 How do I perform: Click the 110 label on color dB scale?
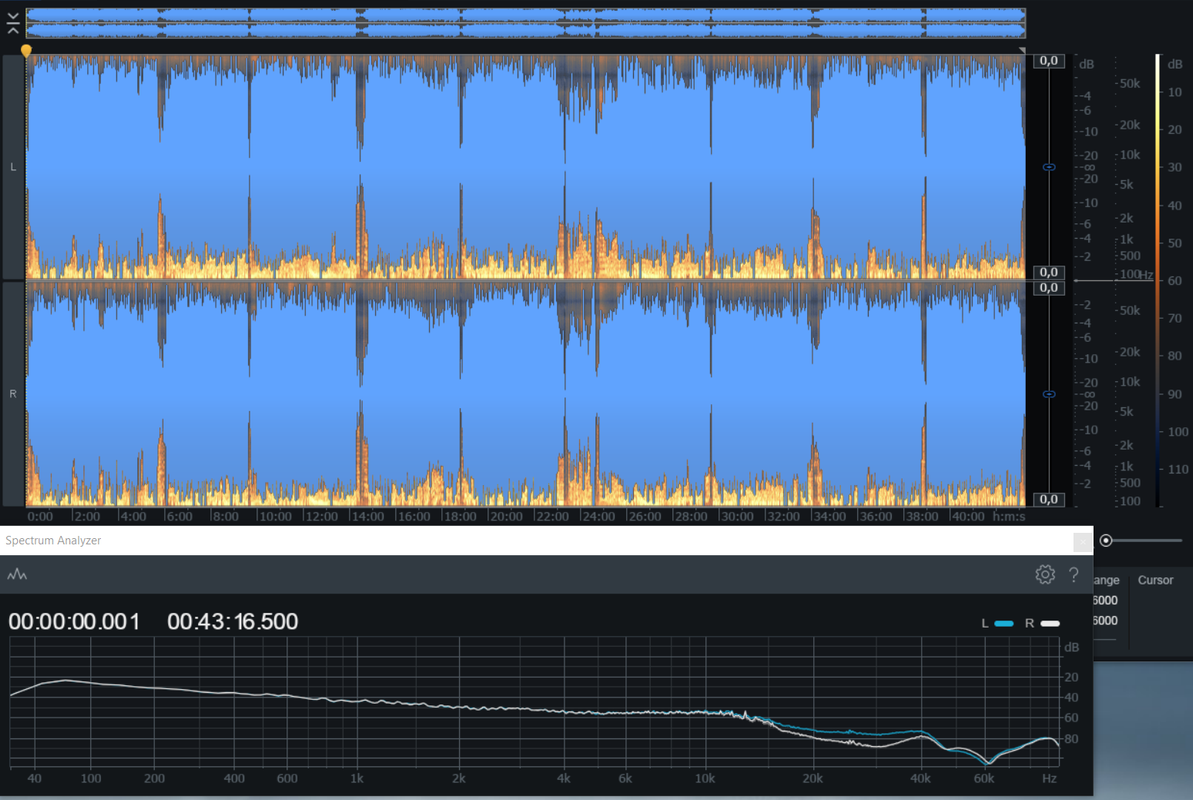[x=1178, y=469]
